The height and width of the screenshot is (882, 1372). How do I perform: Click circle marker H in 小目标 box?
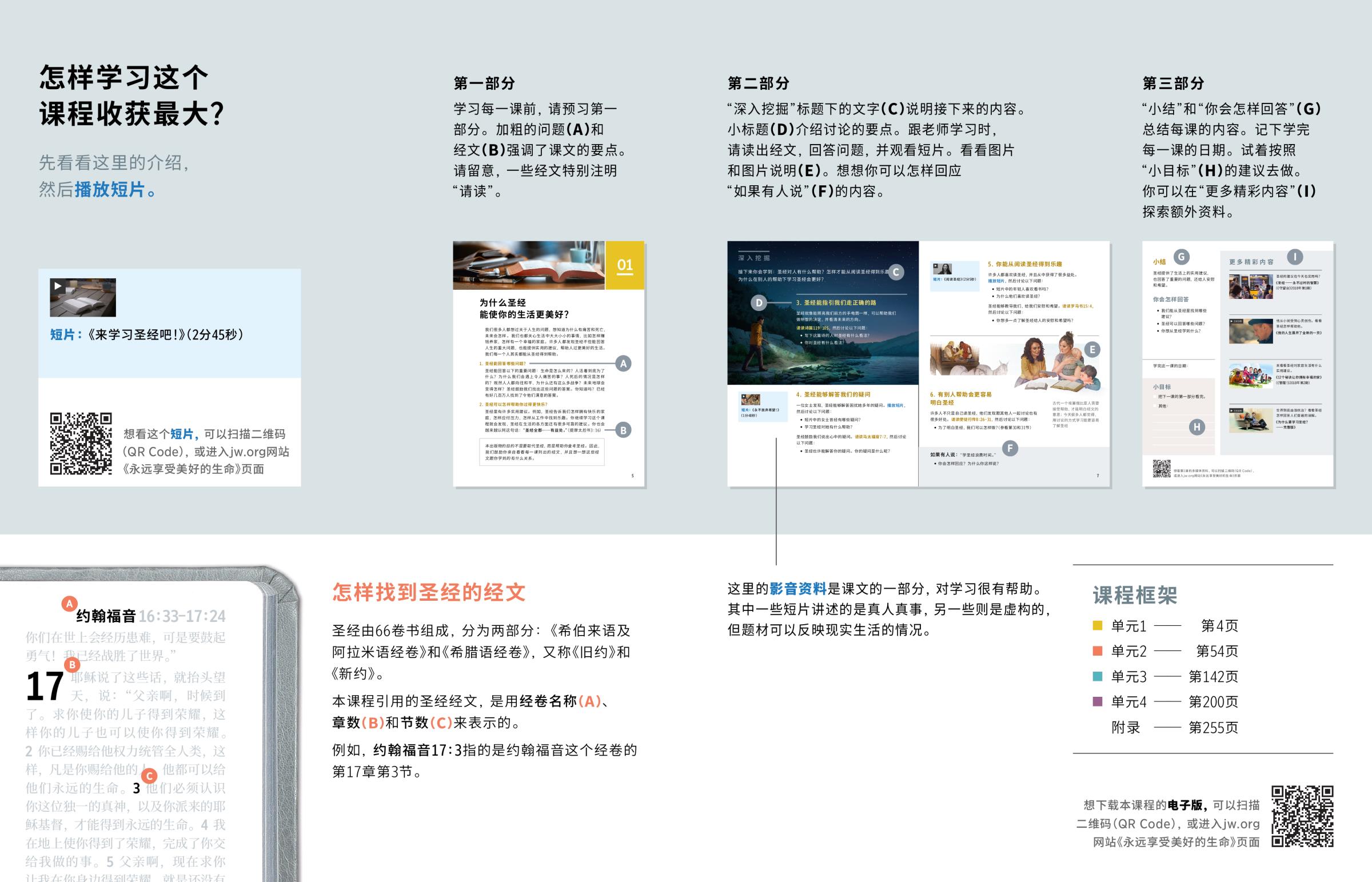pos(1196,426)
